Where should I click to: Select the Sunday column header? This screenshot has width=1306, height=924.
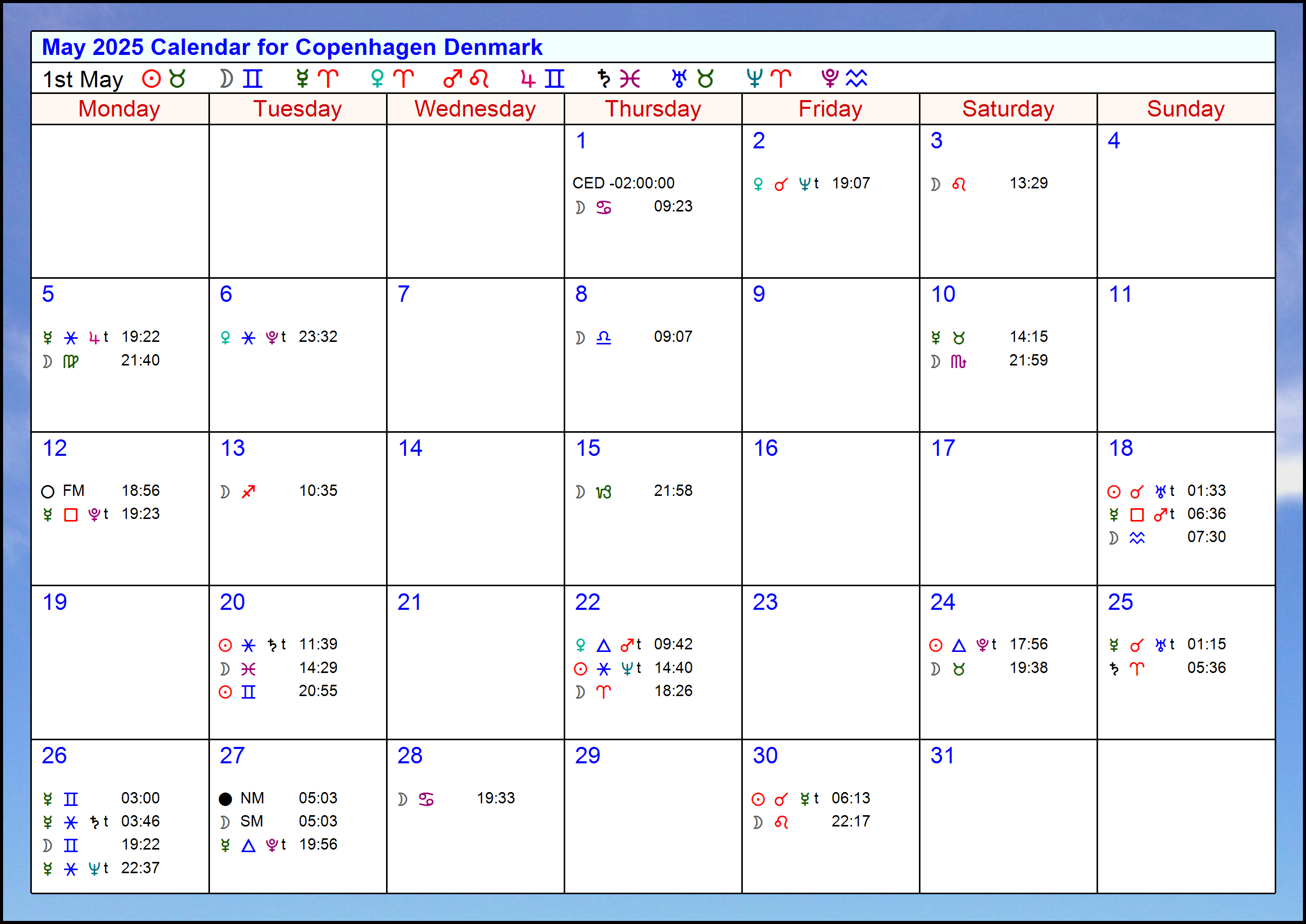point(1185,109)
